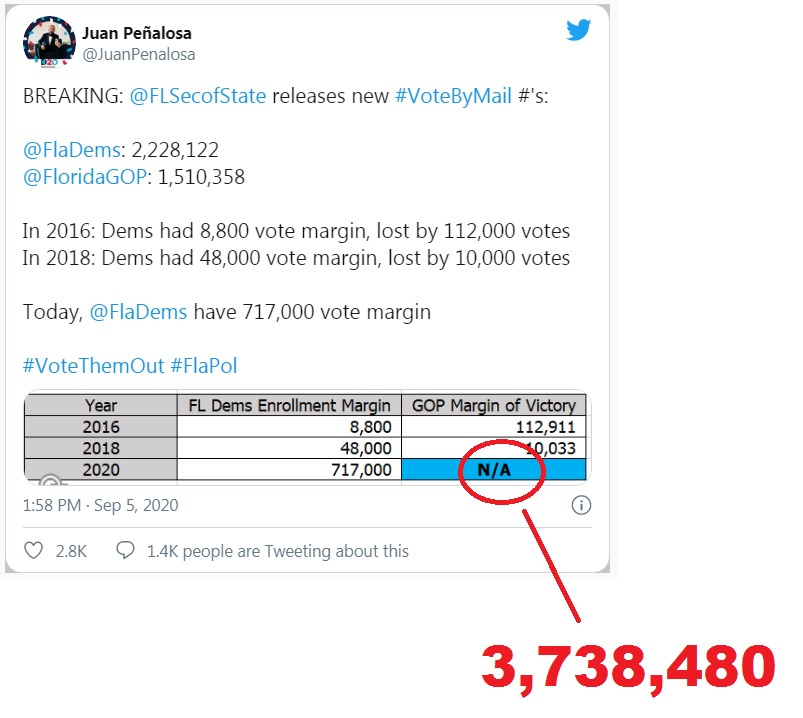Click '1.4K people are Tweeting about this'

click(276, 550)
